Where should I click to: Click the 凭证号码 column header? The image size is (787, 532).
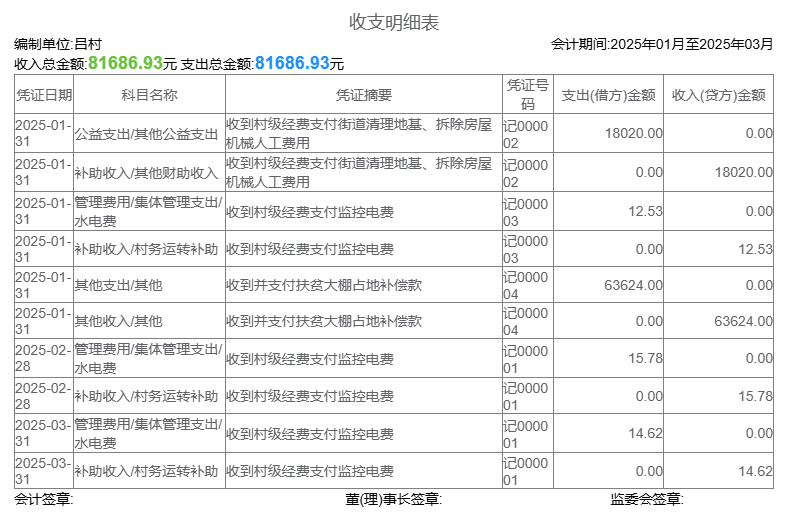(527, 95)
